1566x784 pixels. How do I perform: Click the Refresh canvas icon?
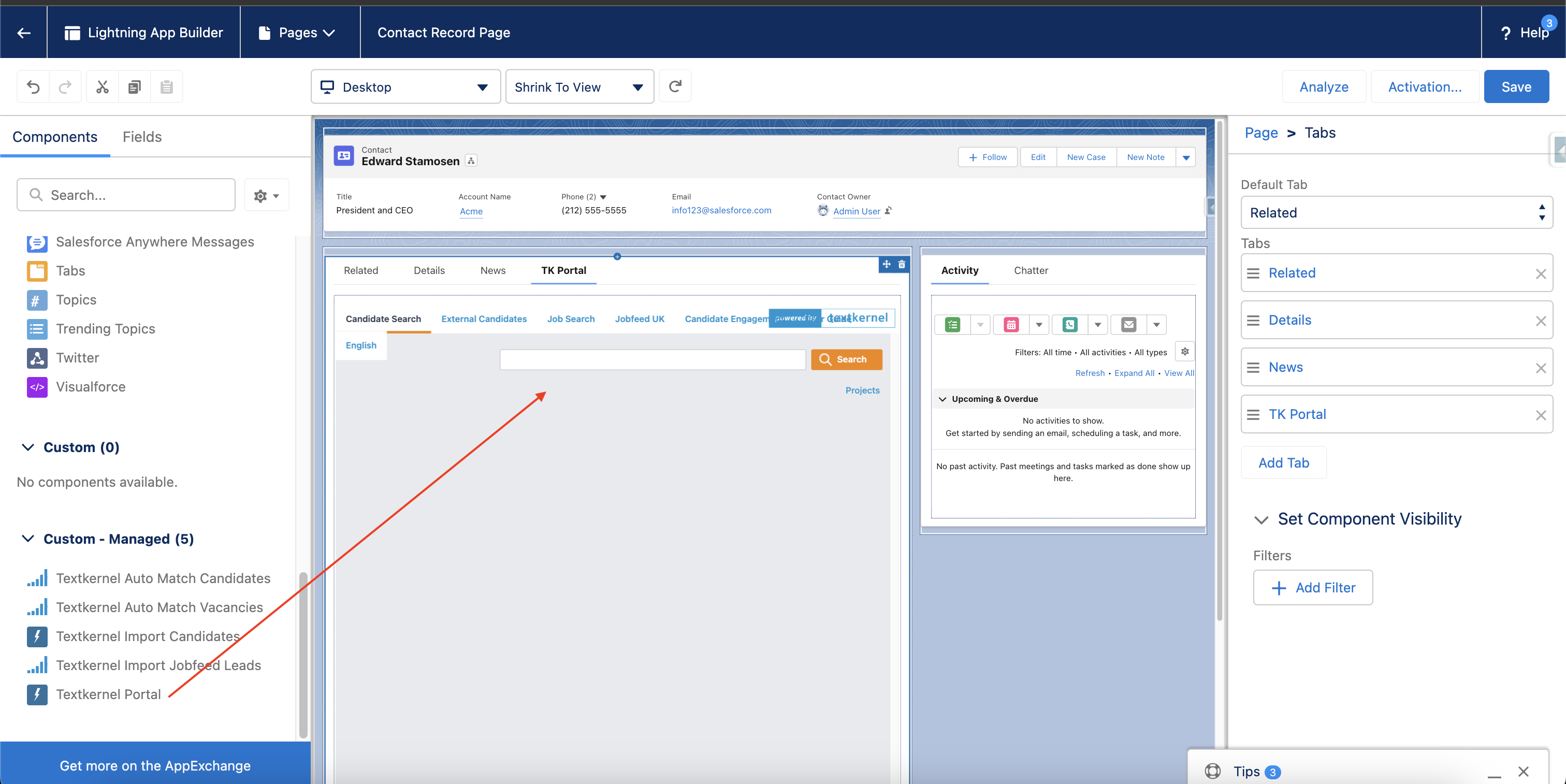[675, 86]
